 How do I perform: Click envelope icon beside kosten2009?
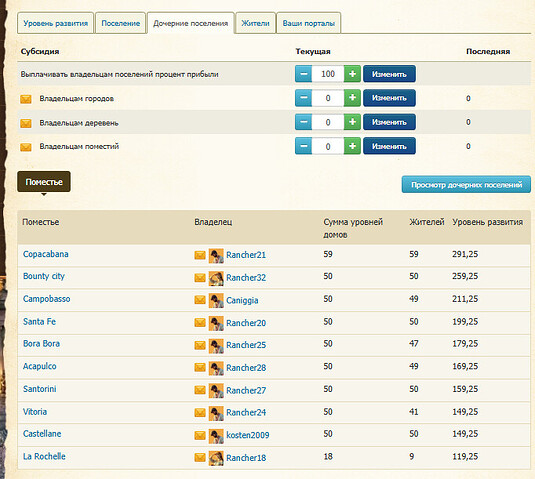coord(200,435)
